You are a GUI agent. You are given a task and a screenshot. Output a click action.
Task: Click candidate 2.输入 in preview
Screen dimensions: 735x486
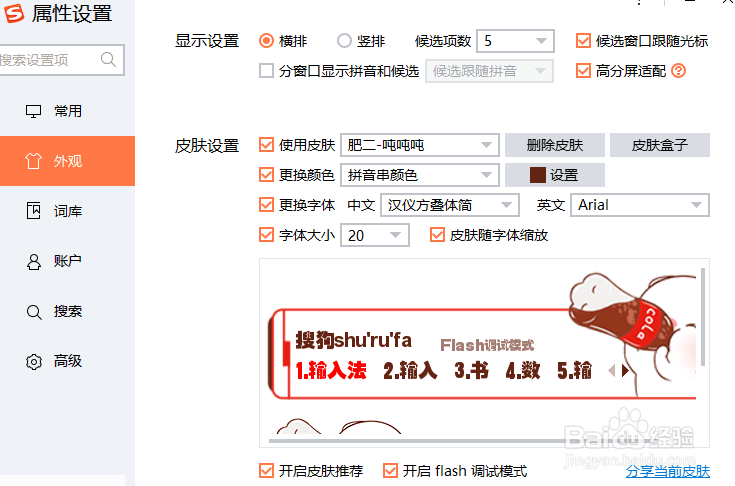point(410,371)
